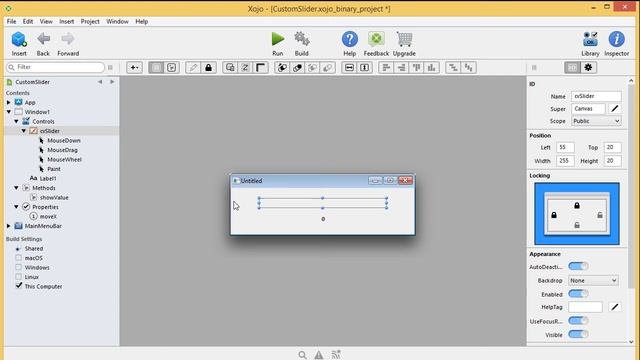Click the lock control icon
Viewport: 640px width, 360px height.
coord(209,68)
